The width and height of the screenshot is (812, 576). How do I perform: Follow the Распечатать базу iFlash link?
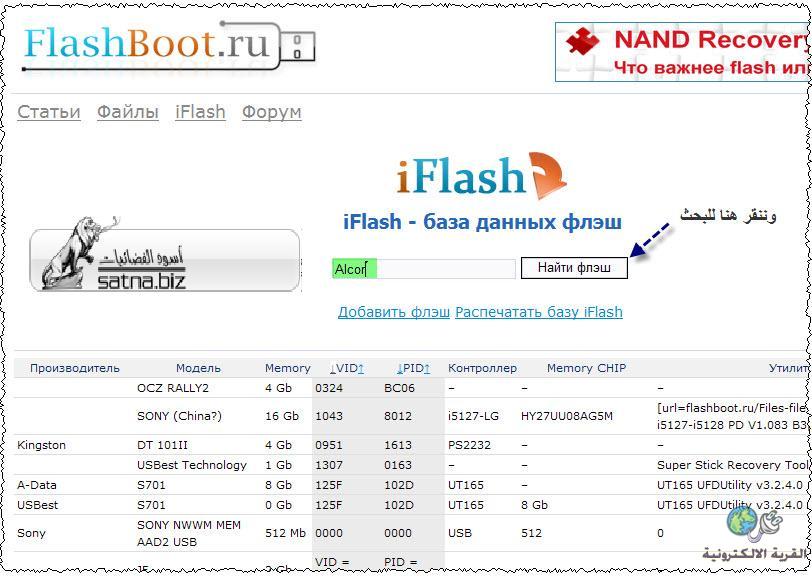click(539, 312)
